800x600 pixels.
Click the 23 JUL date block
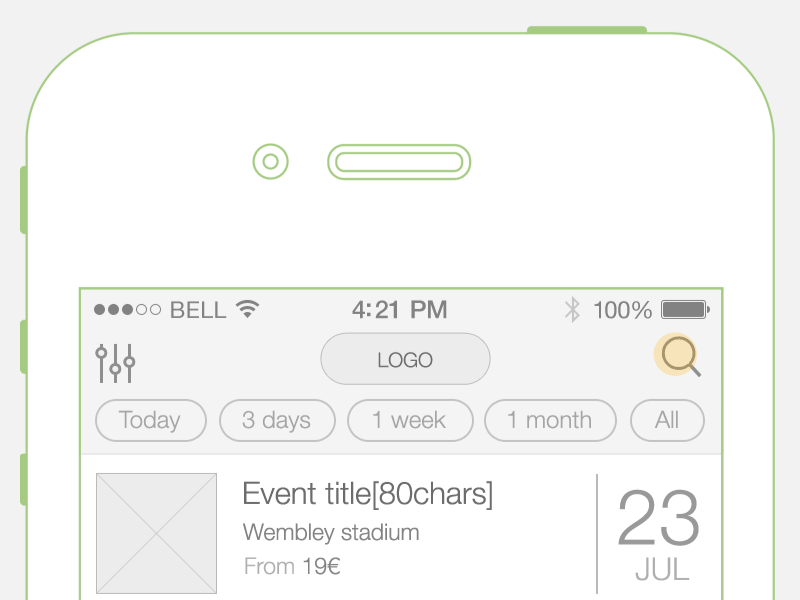tap(659, 535)
